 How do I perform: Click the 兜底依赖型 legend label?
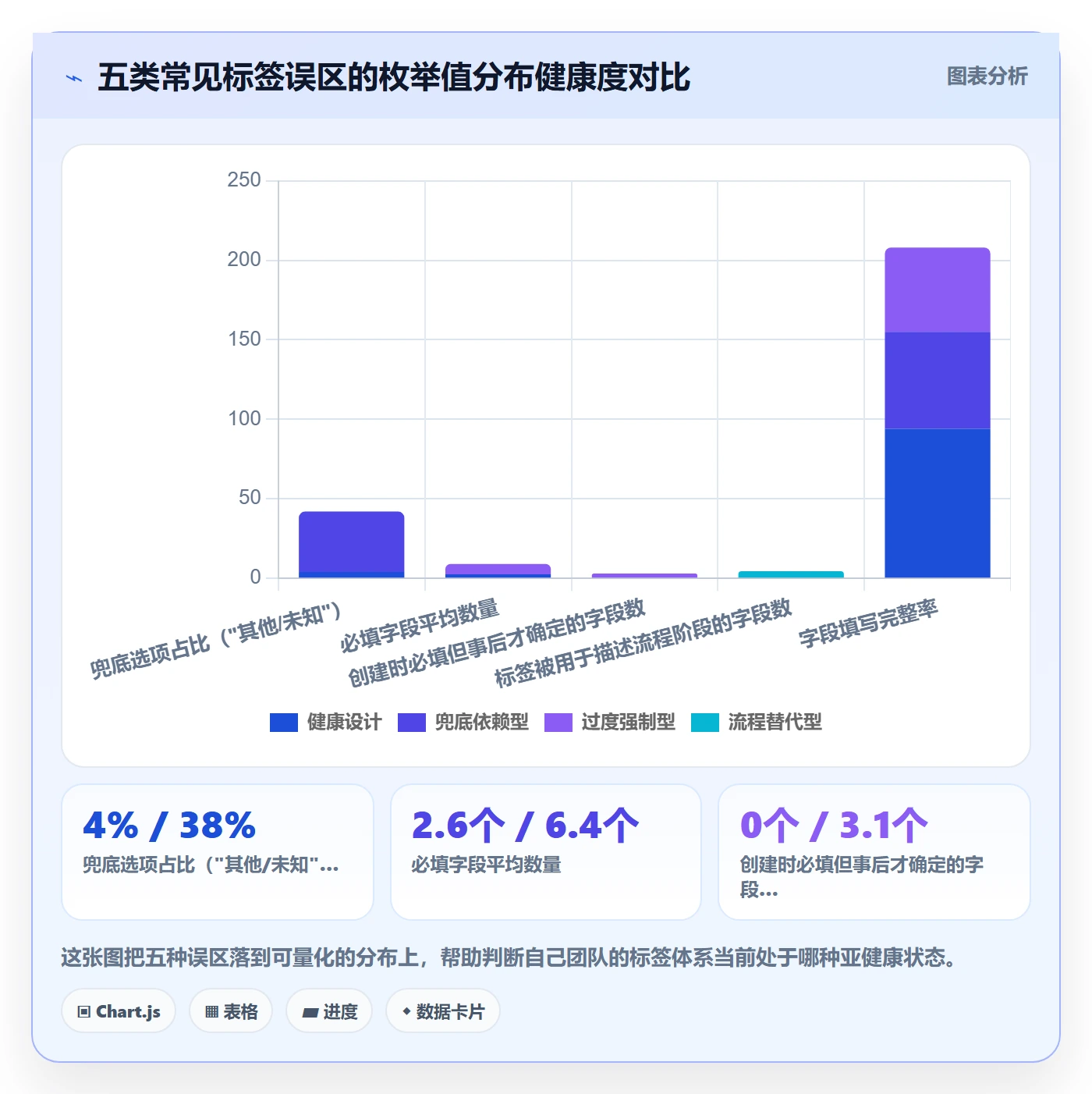pyautogui.click(x=481, y=723)
